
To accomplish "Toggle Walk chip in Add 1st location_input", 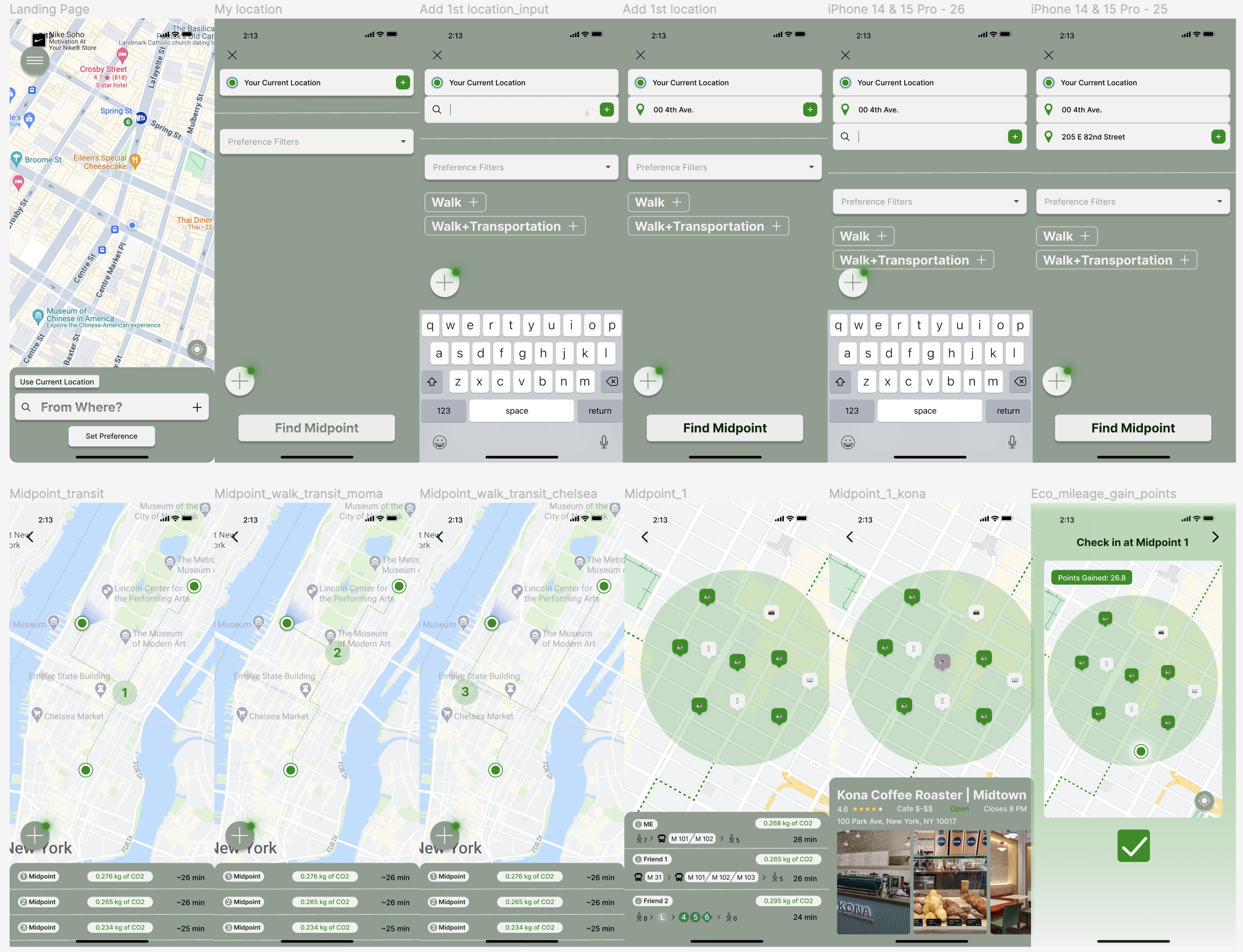I will click(455, 202).
